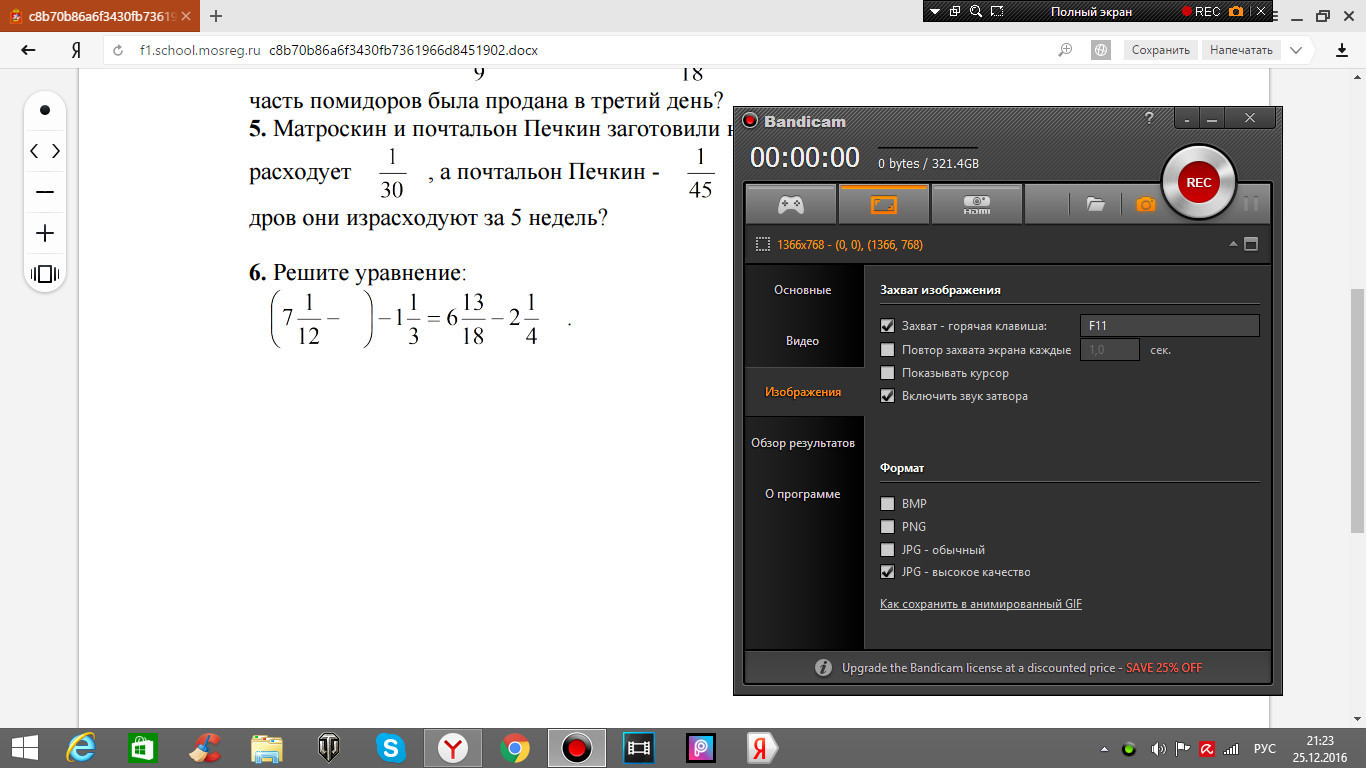Select the HDMI device recording mode
This screenshot has height=768, width=1366.
coord(976,204)
